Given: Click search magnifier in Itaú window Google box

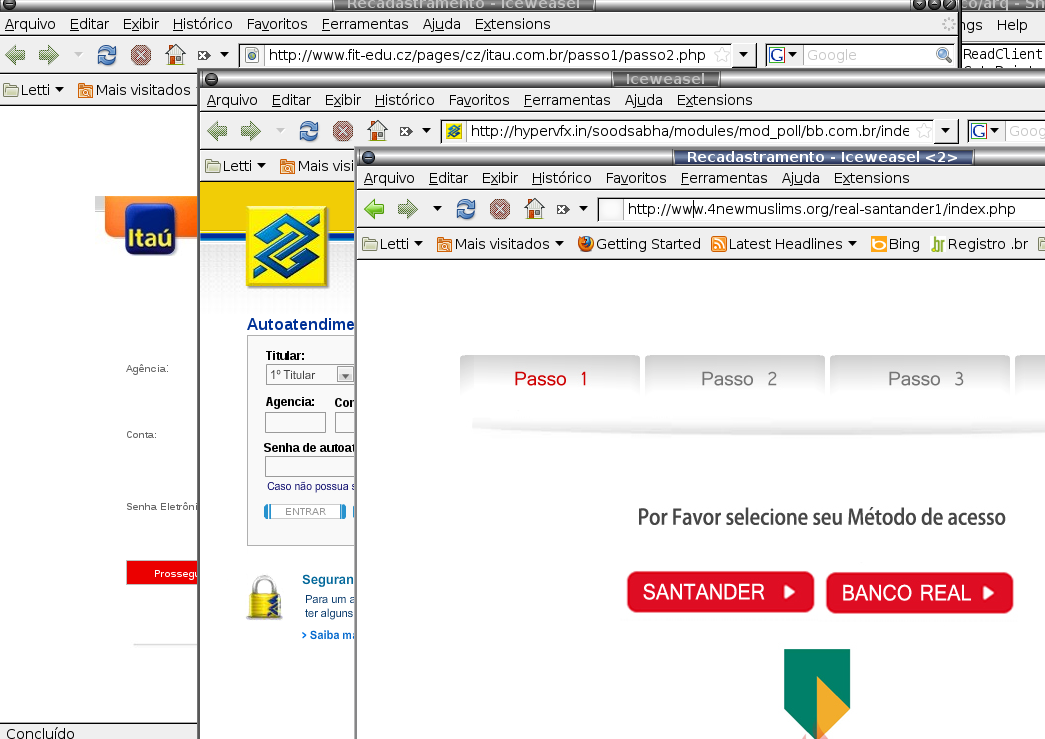Looking at the screenshot, I should coord(944,55).
